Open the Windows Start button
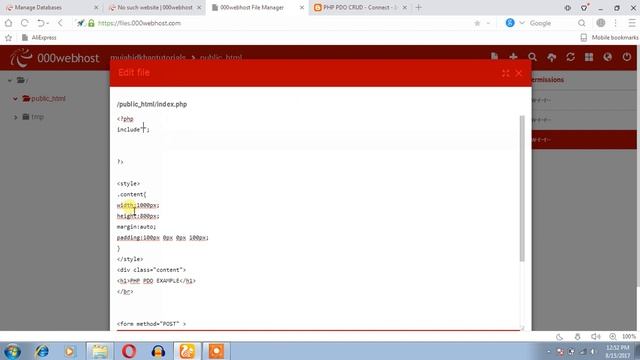The image size is (640, 360). click(13, 351)
